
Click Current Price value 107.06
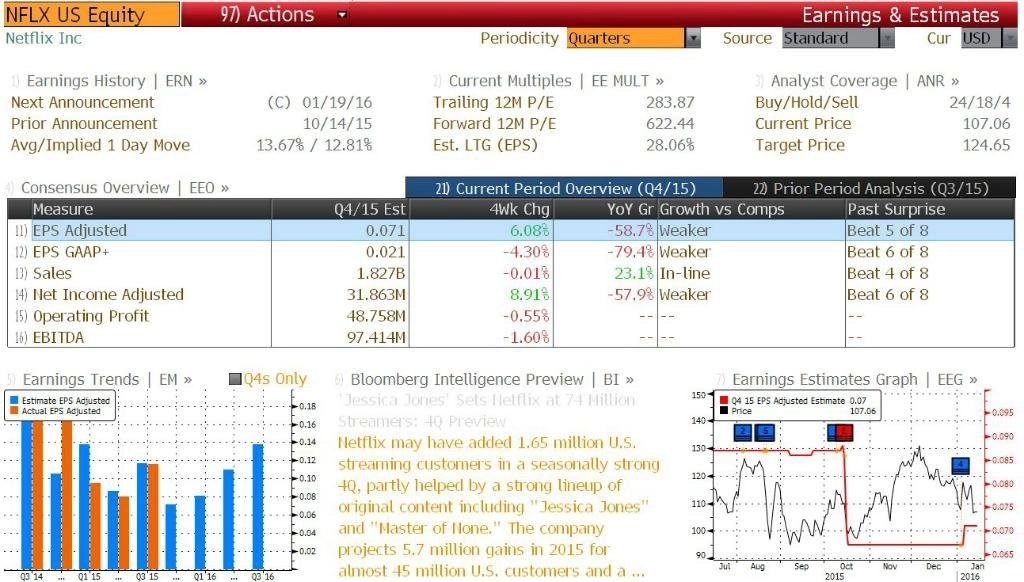[x=986, y=123]
